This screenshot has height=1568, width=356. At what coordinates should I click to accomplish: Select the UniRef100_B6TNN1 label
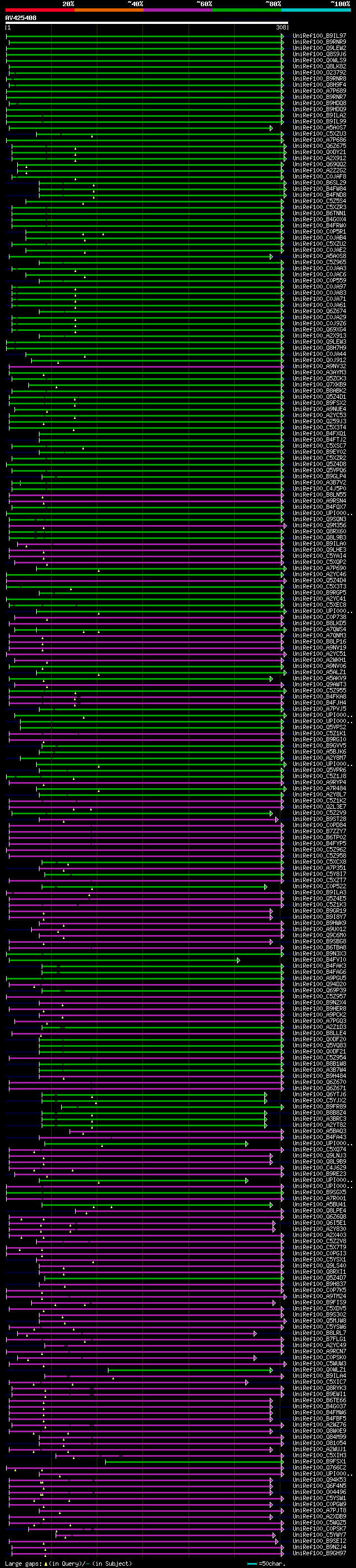(x=319, y=214)
